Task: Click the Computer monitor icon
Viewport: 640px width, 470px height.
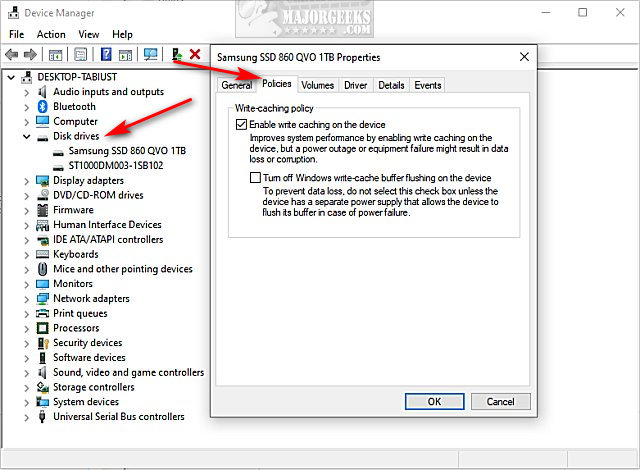Action: coord(42,121)
